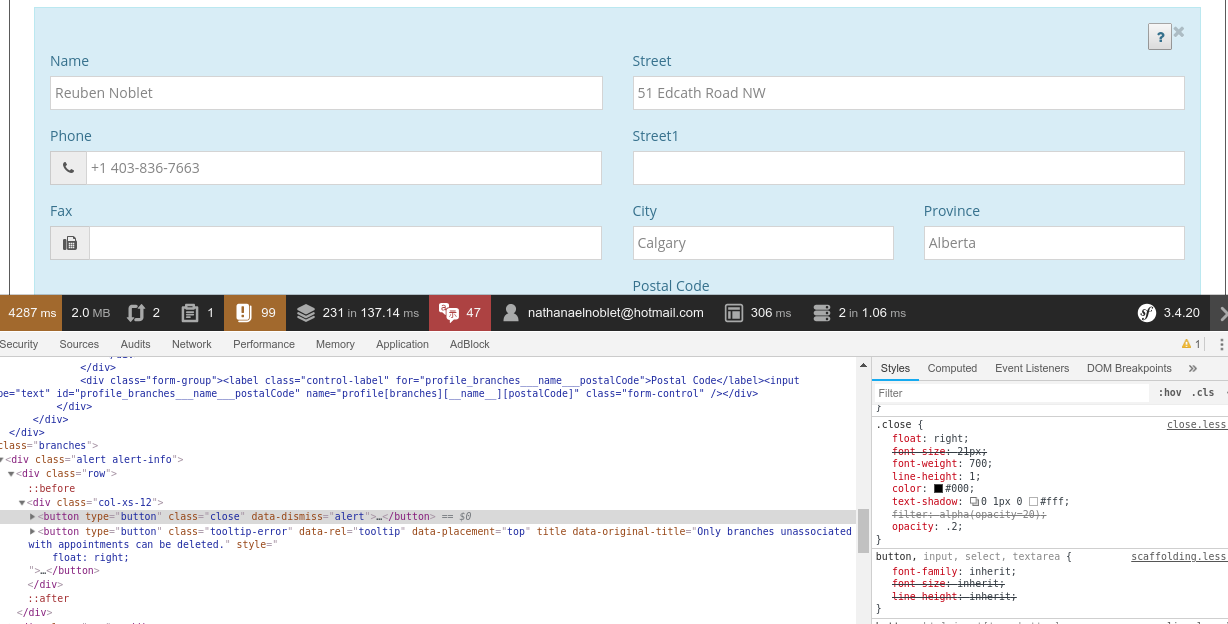Toggle the :hov element state panel
Viewport: 1228px width, 624px height.
[x=1169, y=393]
